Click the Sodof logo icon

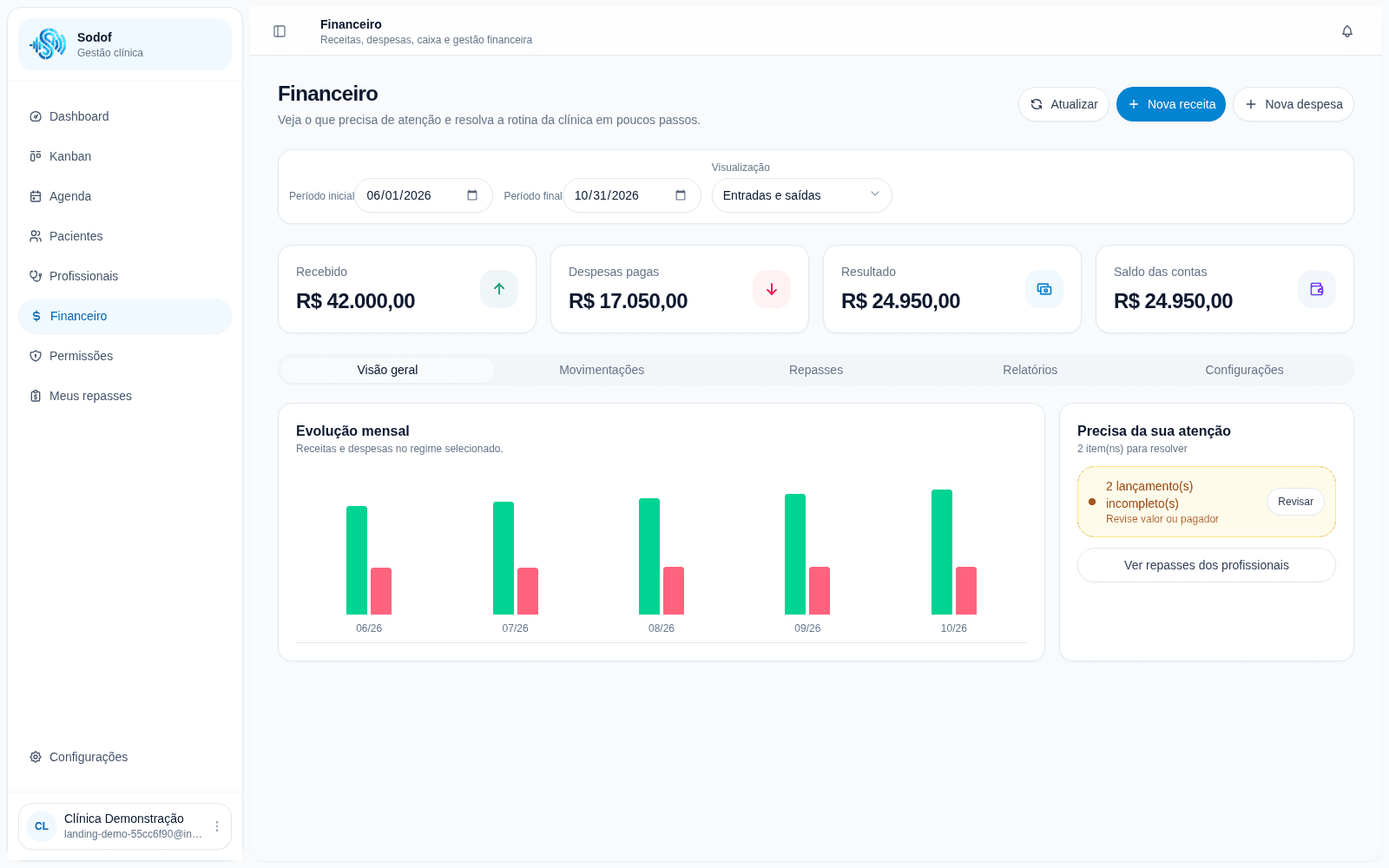[48, 44]
